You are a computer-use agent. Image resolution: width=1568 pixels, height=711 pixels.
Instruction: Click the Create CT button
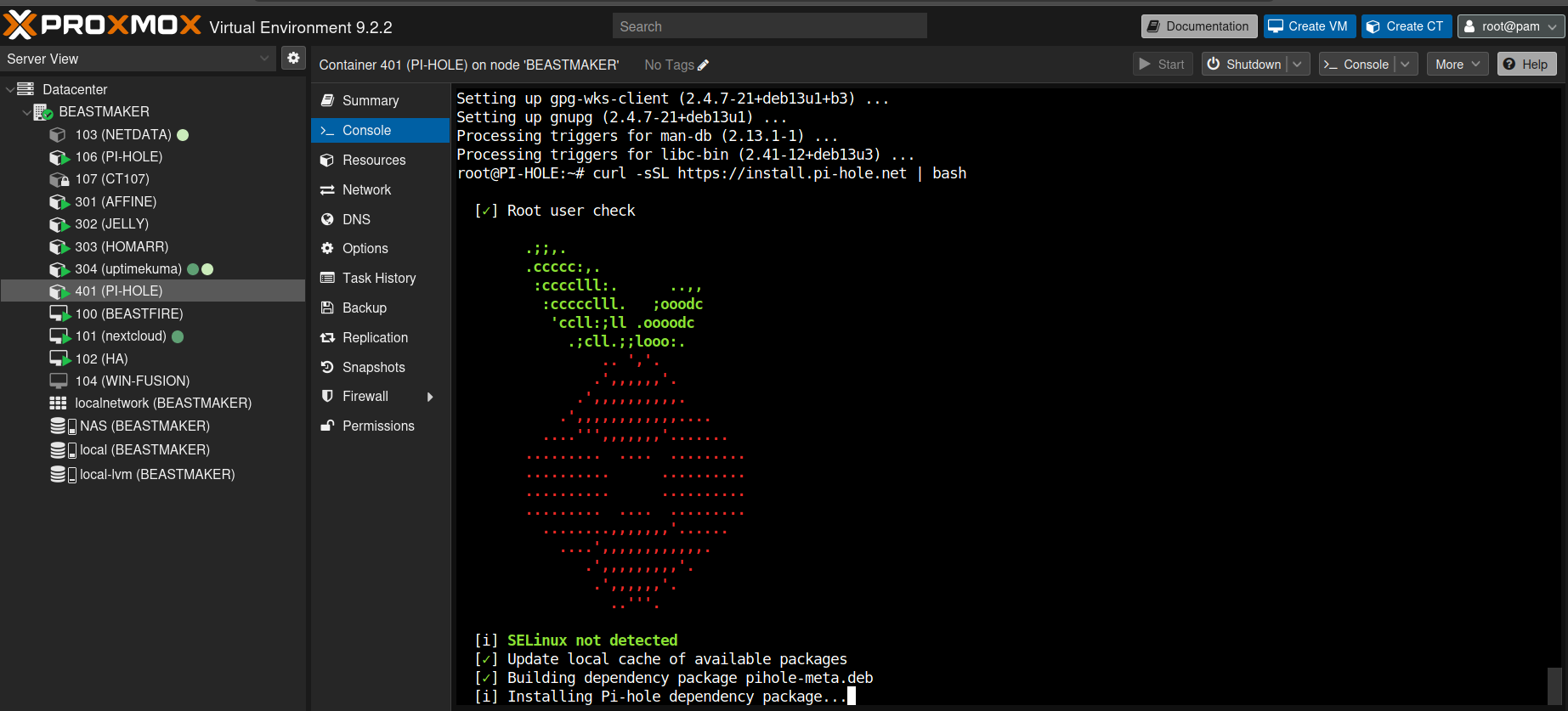coord(1407,26)
